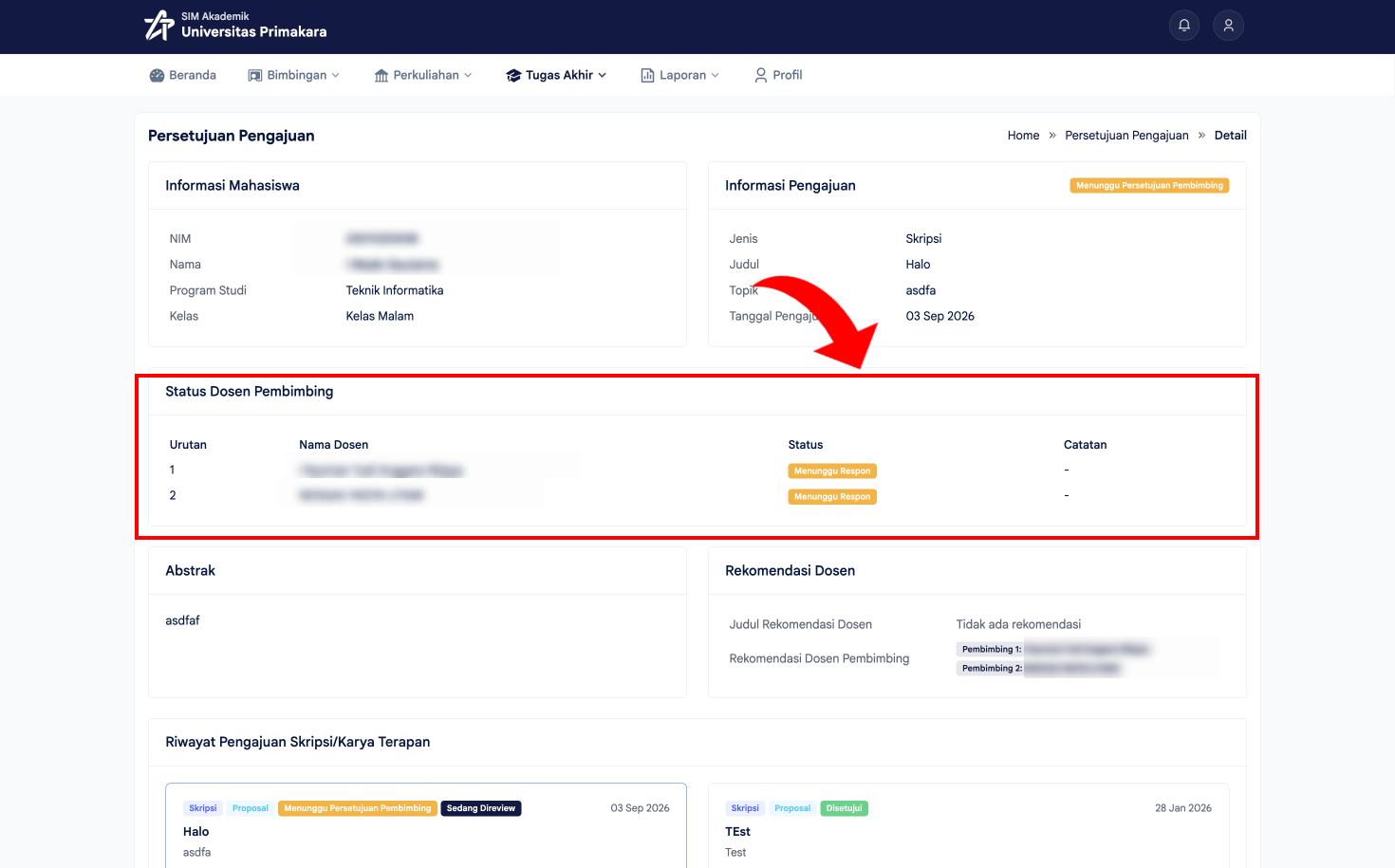1395x868 pixels.
Task: Select the Halo submission history card
Action: pyautogui.click(x=426, y=825)
